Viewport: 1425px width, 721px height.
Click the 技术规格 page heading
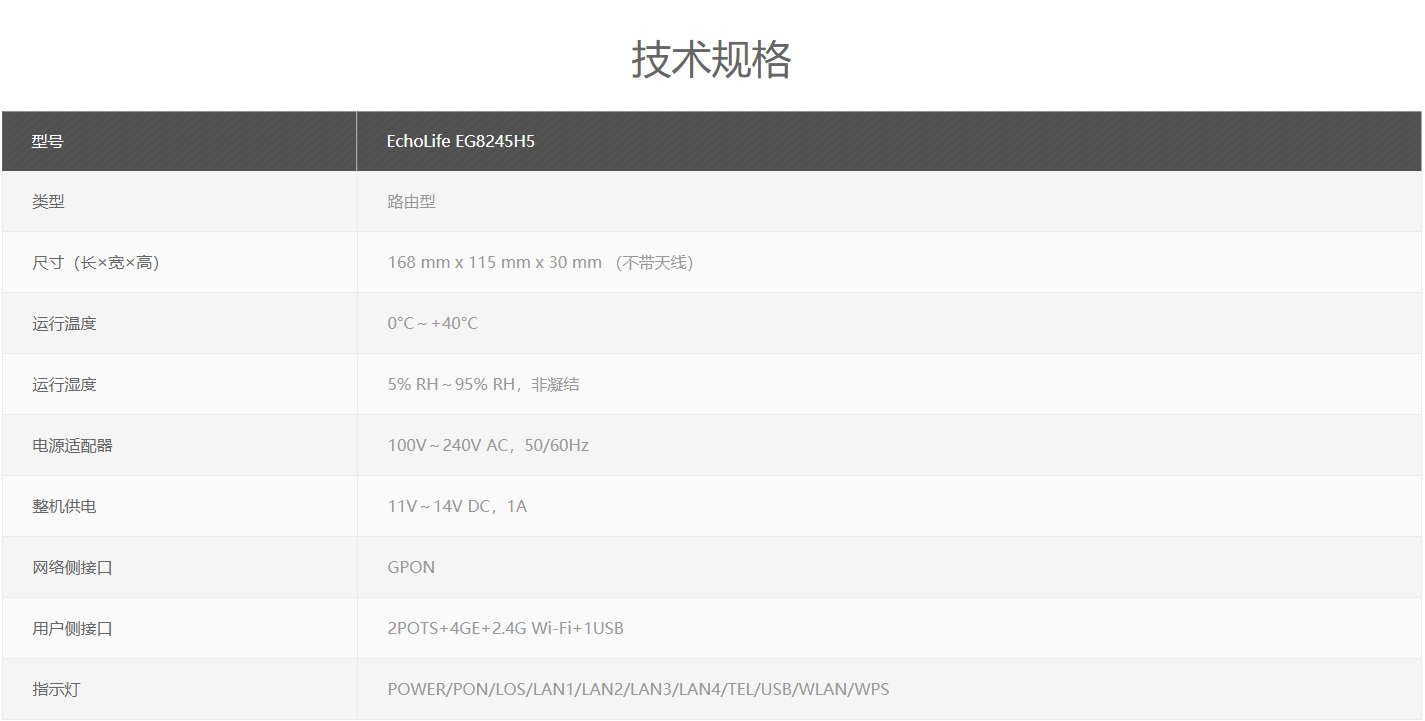pos(711,60)
